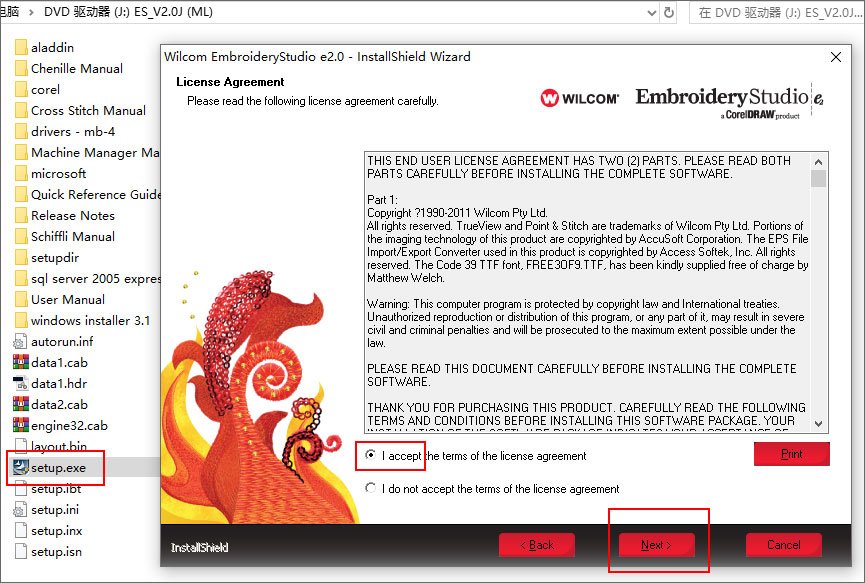Select the data2.cab archive icon

[x=20, y=404]
